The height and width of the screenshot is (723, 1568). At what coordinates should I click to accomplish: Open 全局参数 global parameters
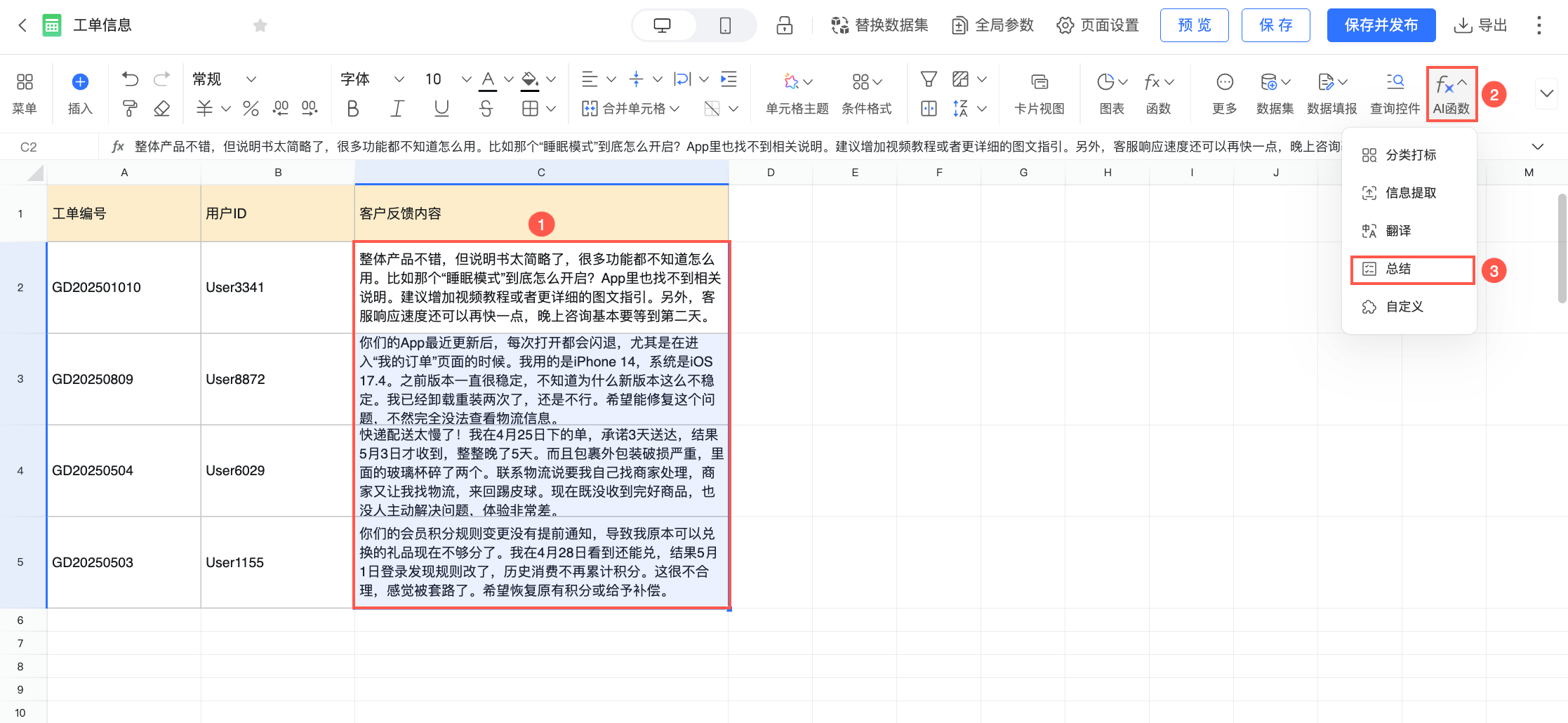(x=993, y=25)
